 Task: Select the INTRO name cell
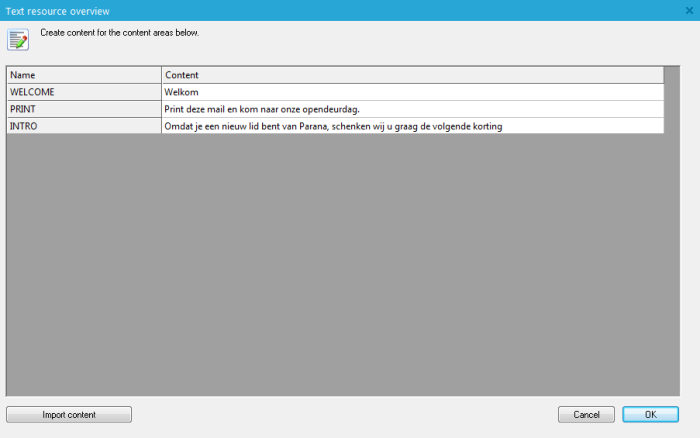tap(83, 126)
